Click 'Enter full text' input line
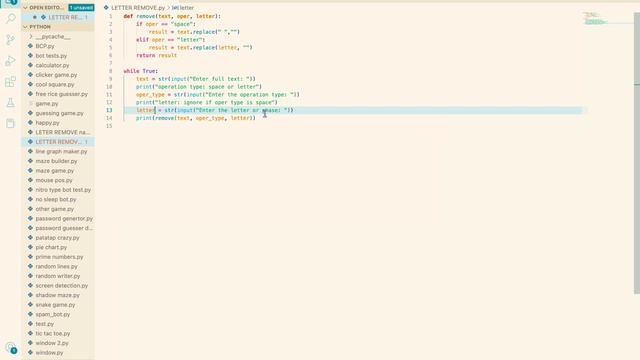The height and width of the screenshot is (360, 640). pos(196,79)
